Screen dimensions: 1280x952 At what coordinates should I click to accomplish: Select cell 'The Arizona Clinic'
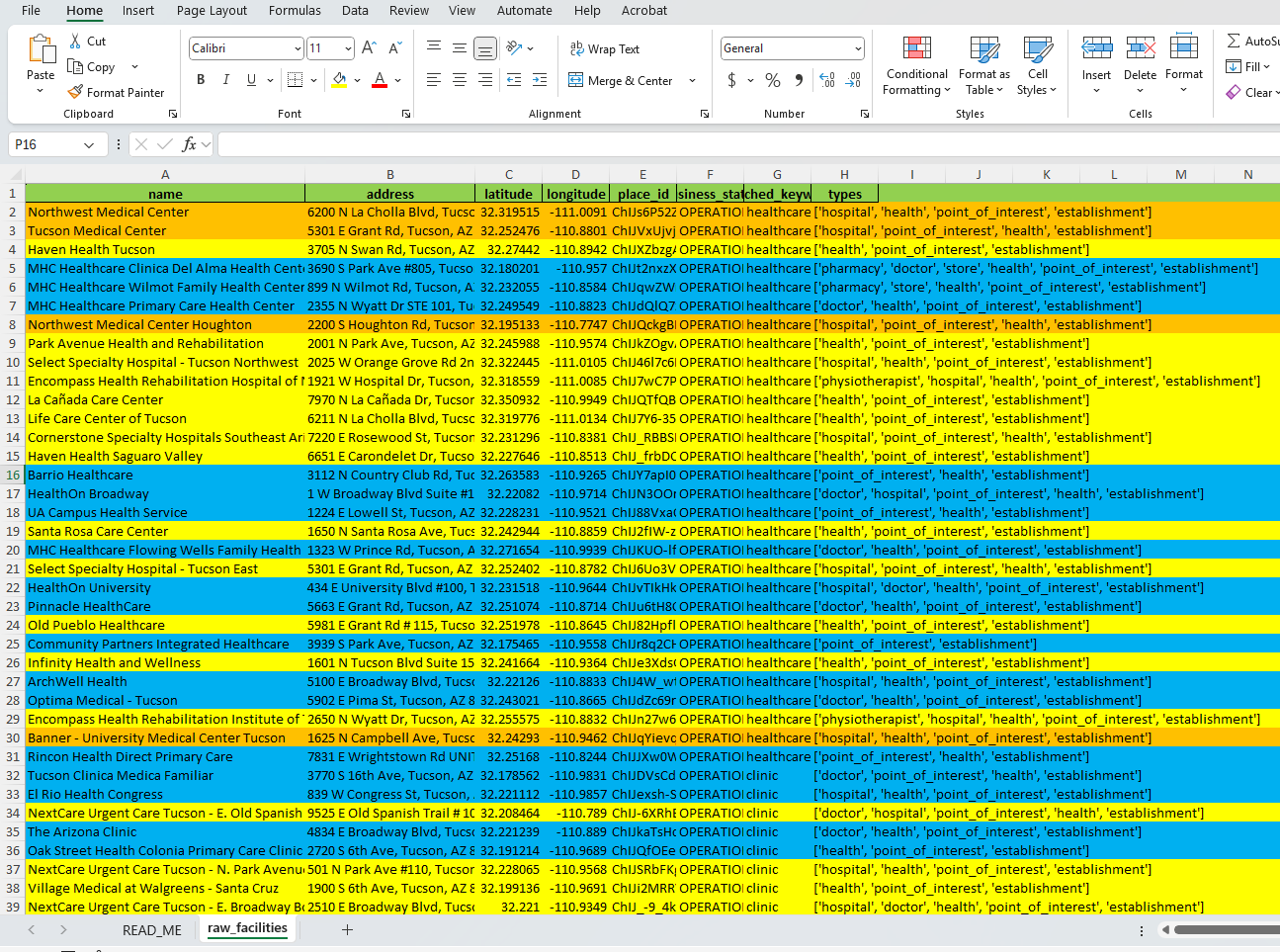pos(165,831)
